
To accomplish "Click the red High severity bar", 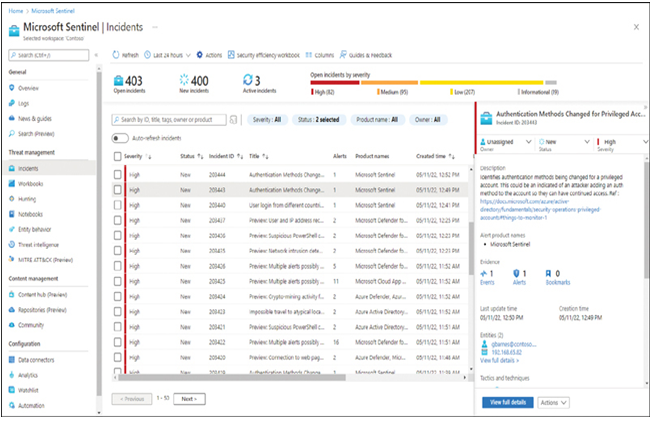I will click(x=335, y=82).
